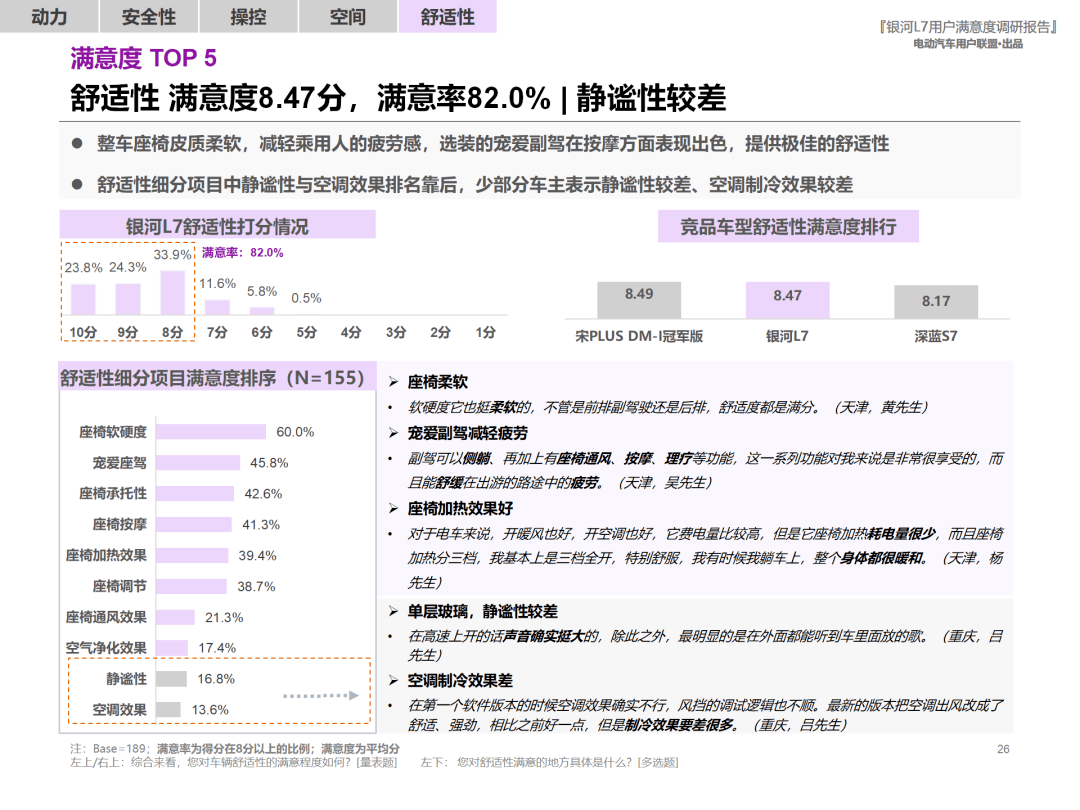1080x810 pixels.
Task: Click the 满意率: 82.0% label
Action: click(242, 253)
